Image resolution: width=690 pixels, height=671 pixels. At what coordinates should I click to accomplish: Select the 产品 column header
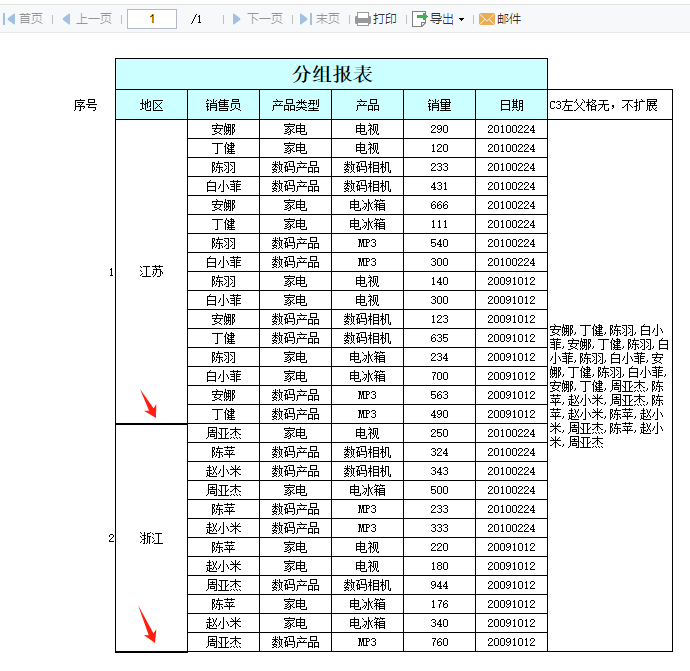(367, 105)
